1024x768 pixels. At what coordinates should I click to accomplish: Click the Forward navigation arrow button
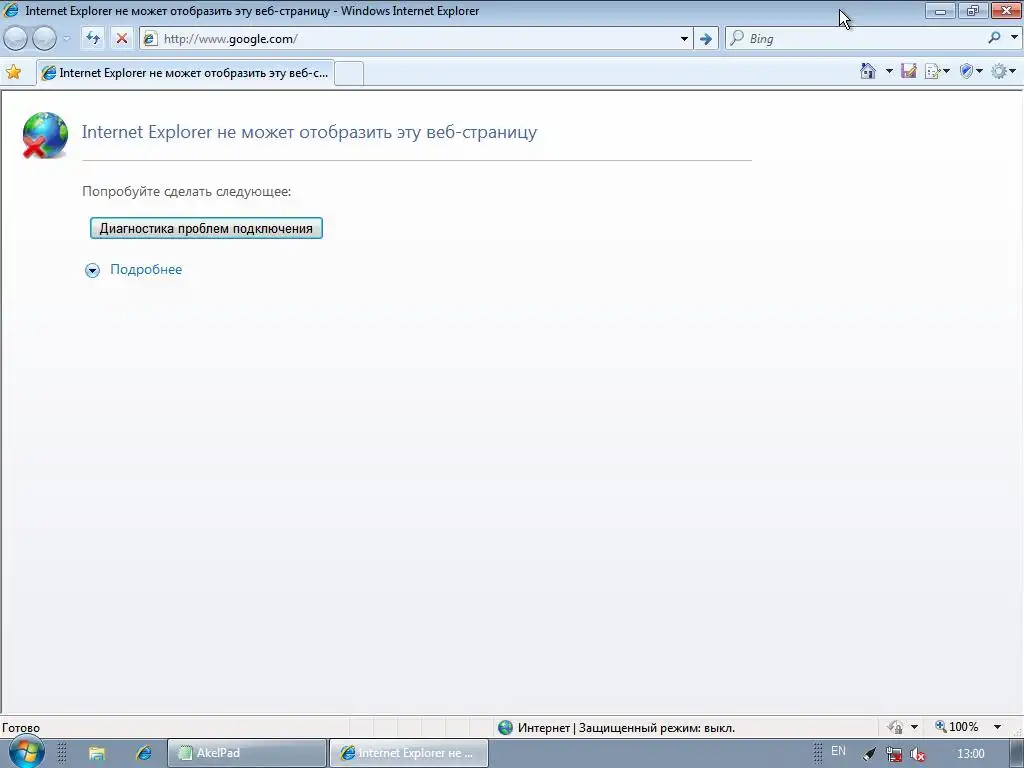pyautogui.click(x=44, y=39)
